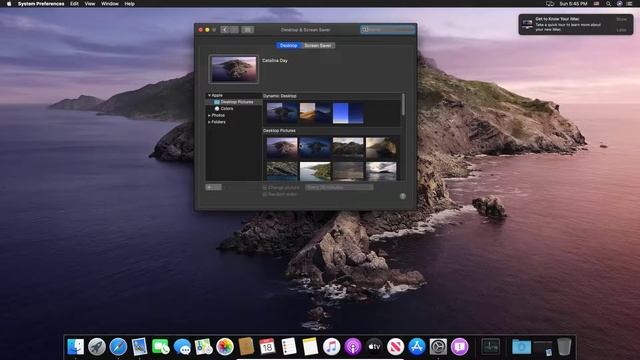Open Photos flower icon in Dock
This screenshot has width=640, height=360.
[x=224, y=347]
